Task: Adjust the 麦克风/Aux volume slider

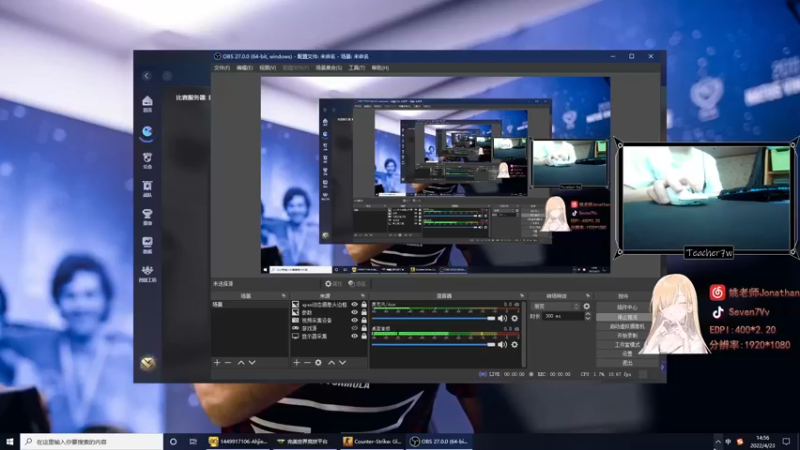Action: 434,318
